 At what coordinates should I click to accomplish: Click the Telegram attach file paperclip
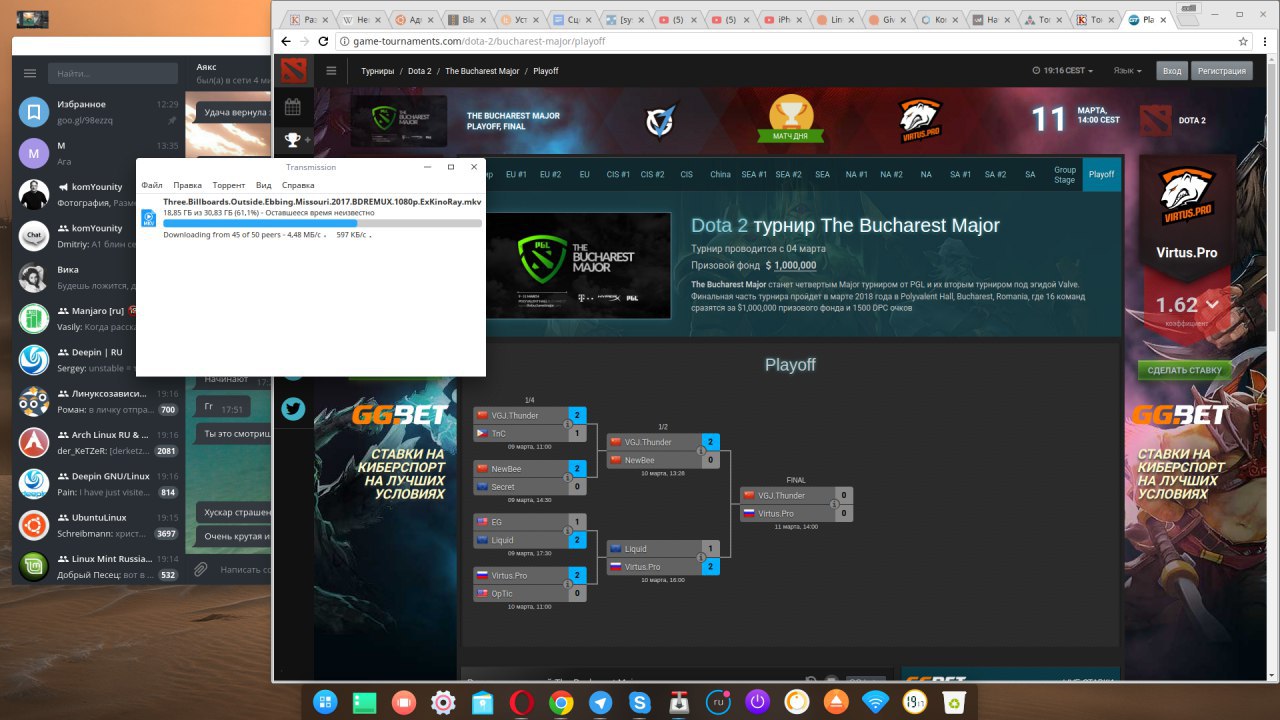[x=201, y=570]
